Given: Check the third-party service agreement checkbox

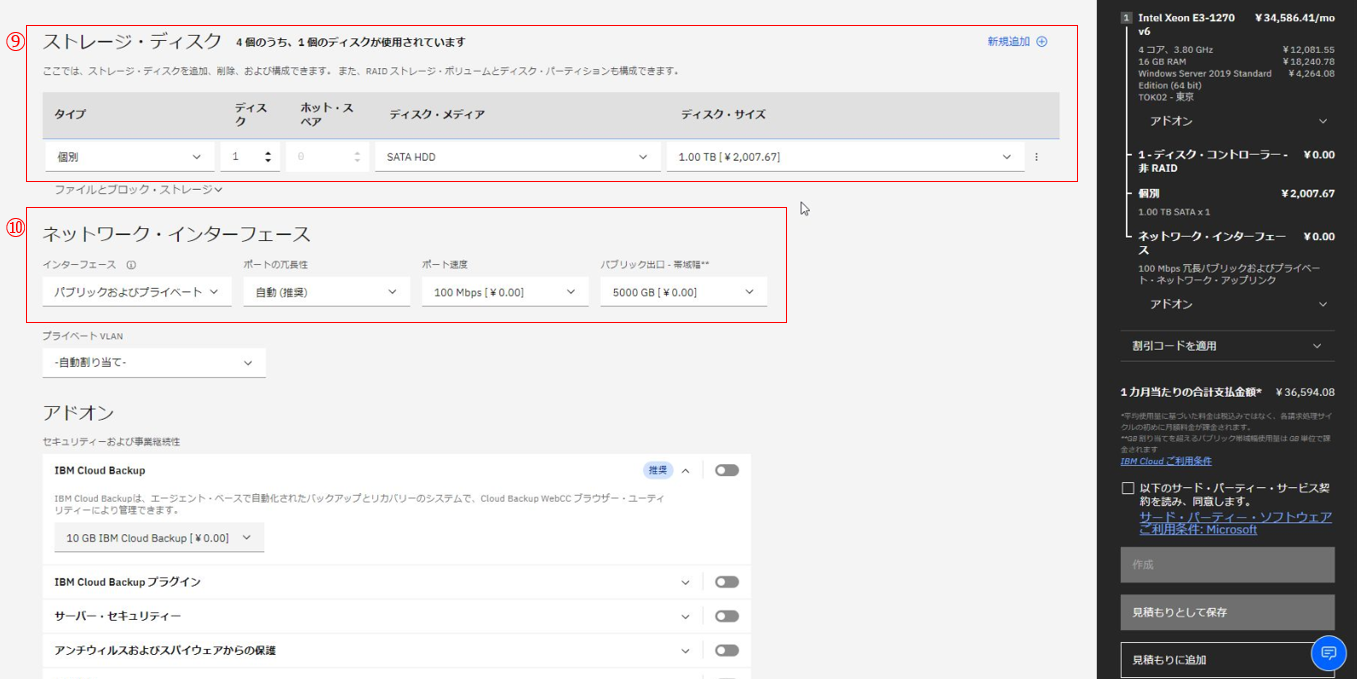Looking at the screenshot, I should coord(1128,488).
